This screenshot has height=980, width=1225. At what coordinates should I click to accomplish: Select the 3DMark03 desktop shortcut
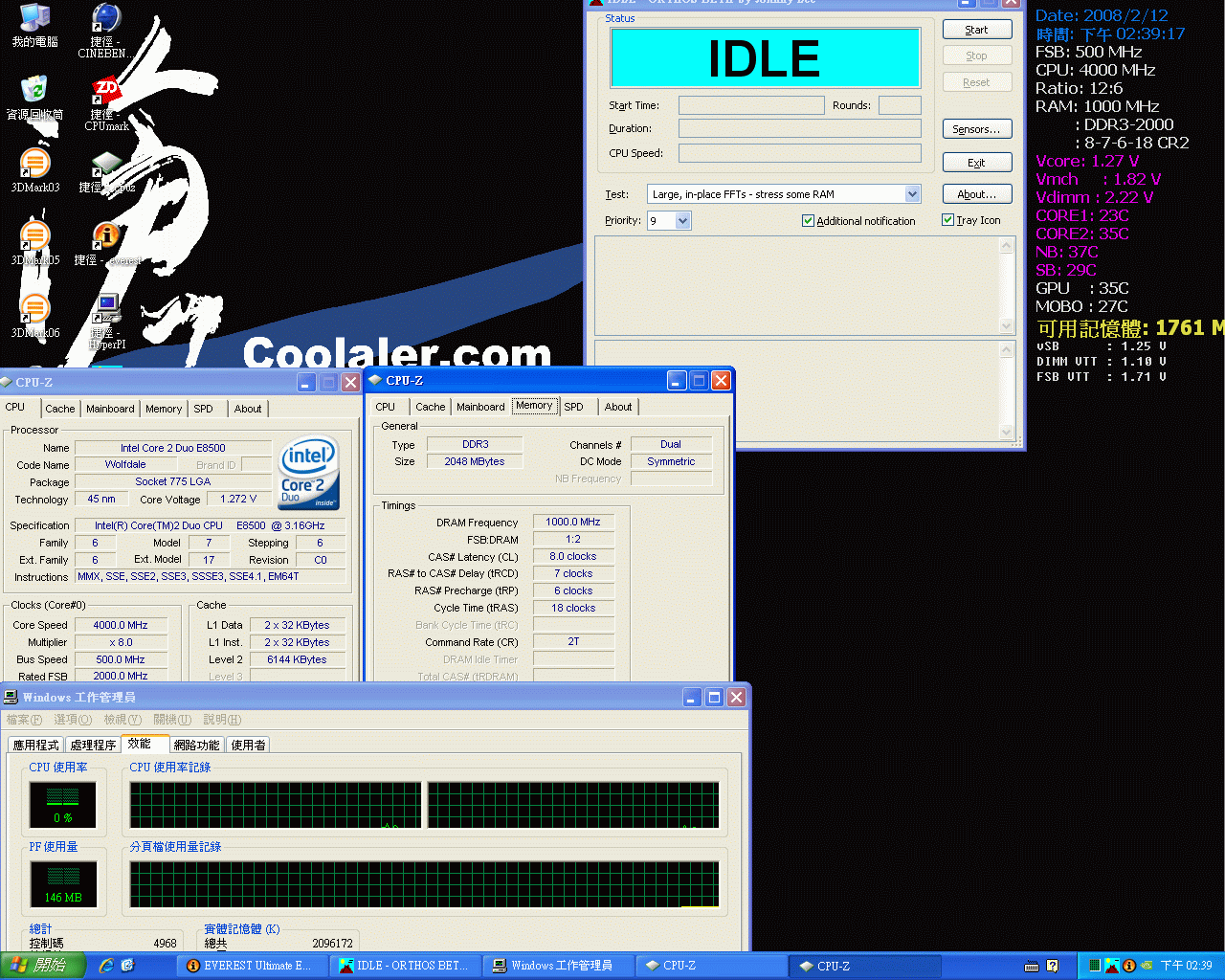tap(34, 170)
